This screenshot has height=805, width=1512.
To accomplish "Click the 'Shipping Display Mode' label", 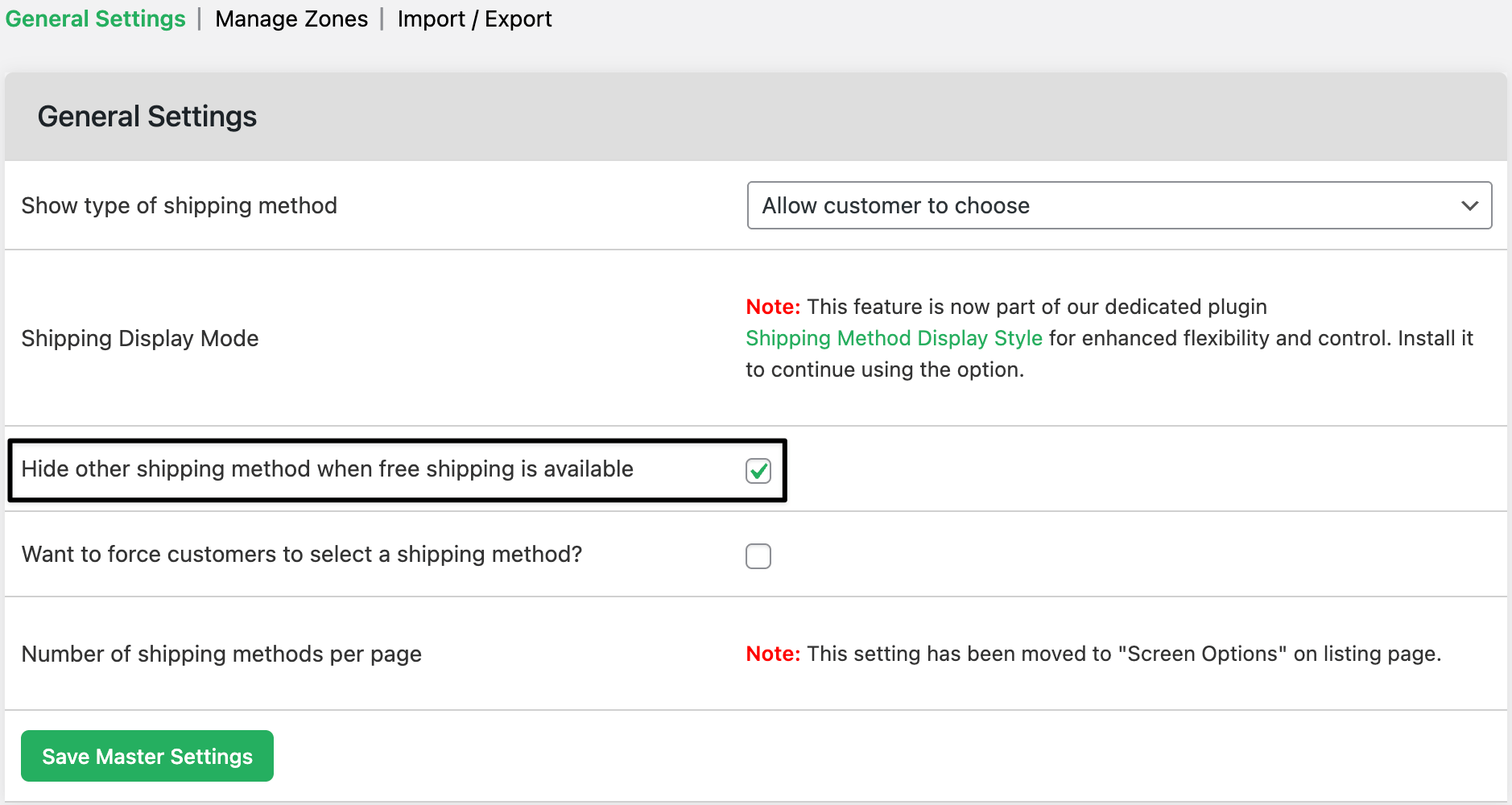I will click(x=140, y=338).
